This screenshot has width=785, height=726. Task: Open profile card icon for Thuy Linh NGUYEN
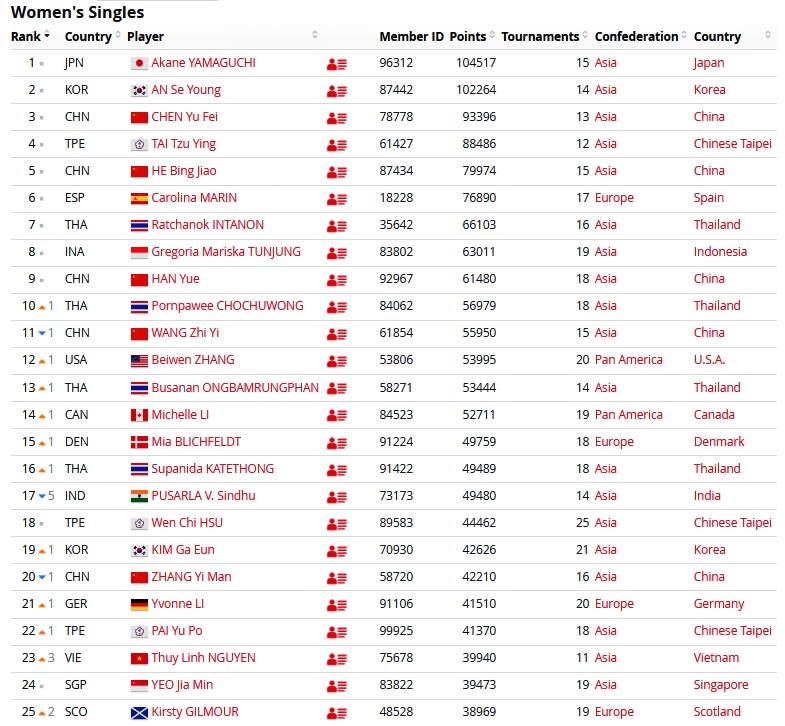(336, 659)
